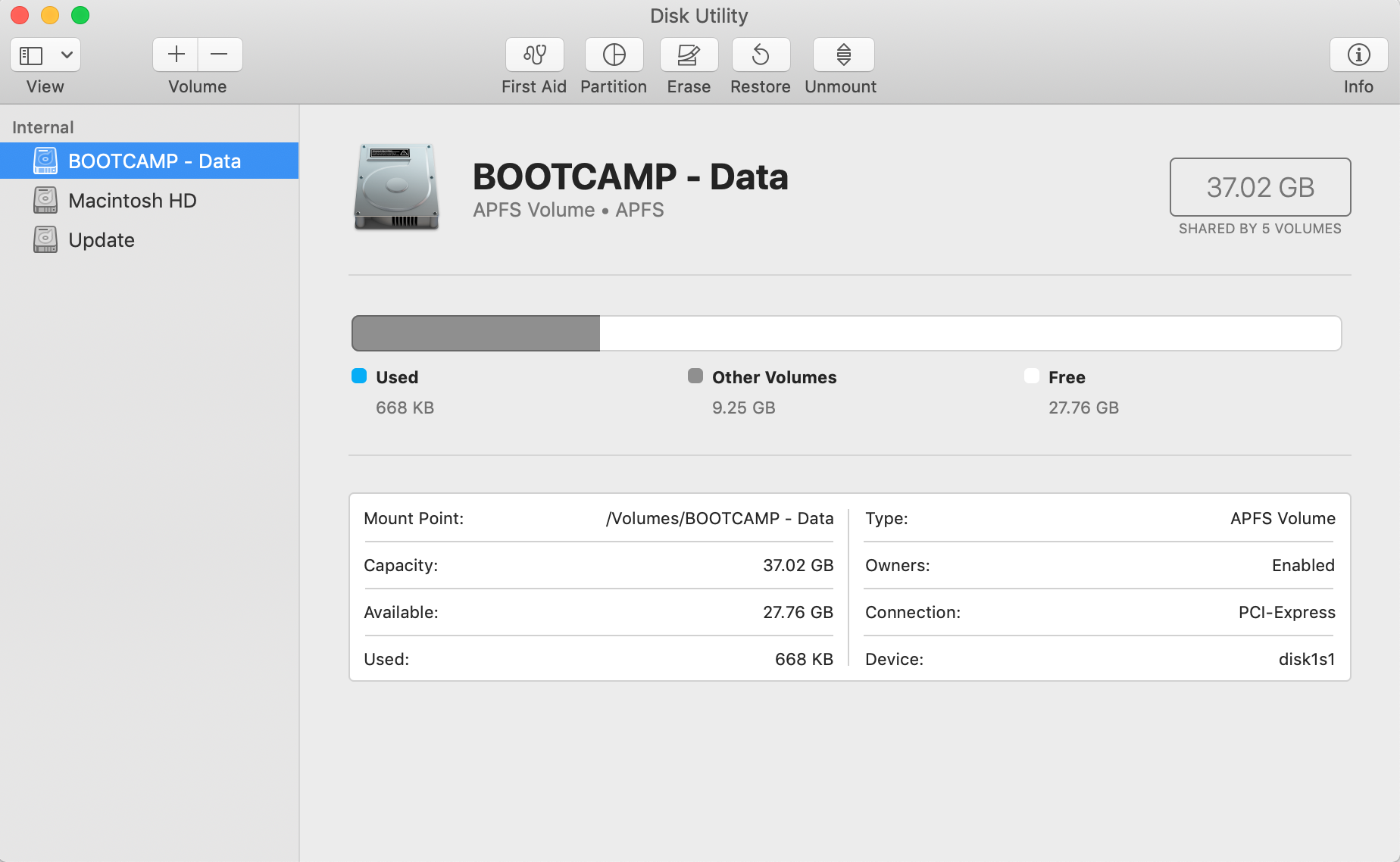1400x862 pixels.
Task: Add a new volume with plus button
Action: coord(176,55)
